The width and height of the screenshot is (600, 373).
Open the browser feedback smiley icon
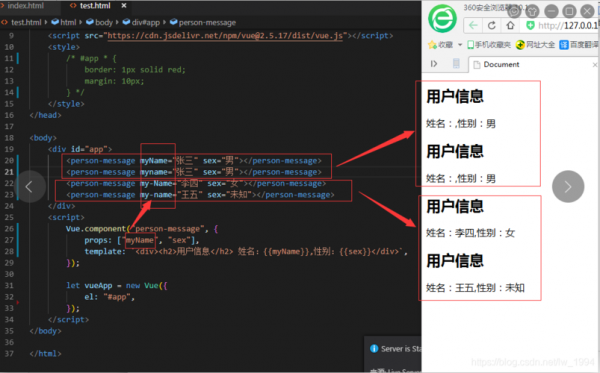[x=514, y=11]
